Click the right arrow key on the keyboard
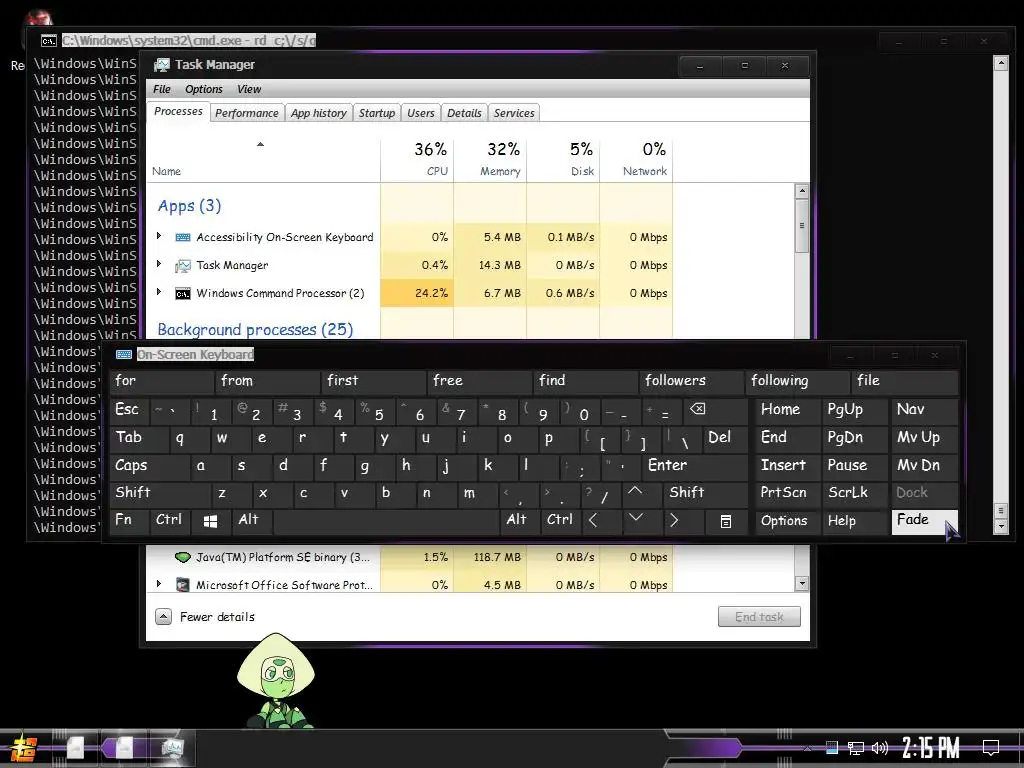The image size is (1024, 768). (x=674, y=520)
